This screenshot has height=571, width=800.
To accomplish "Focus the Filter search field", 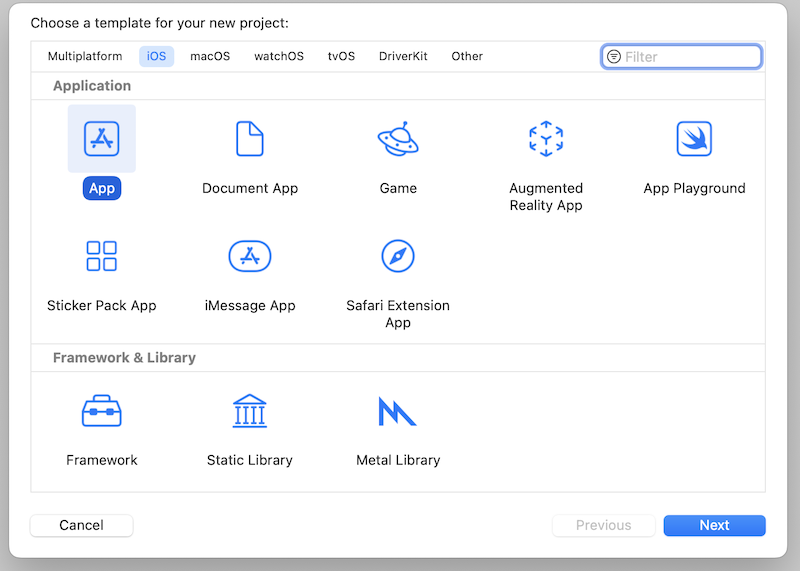I will [690, 57].
